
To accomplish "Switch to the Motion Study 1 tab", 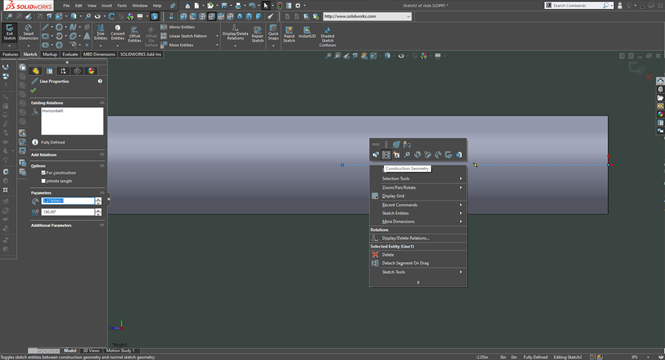I will tap(120, 351).
